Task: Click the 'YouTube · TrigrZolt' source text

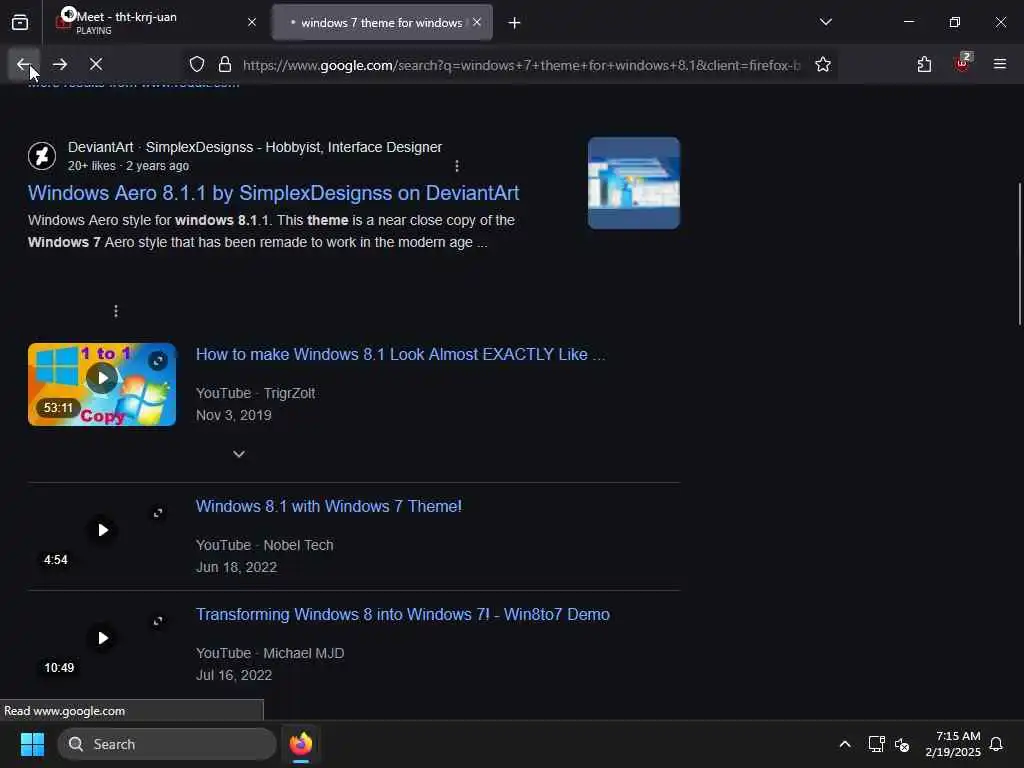Action: click(255, 393)
